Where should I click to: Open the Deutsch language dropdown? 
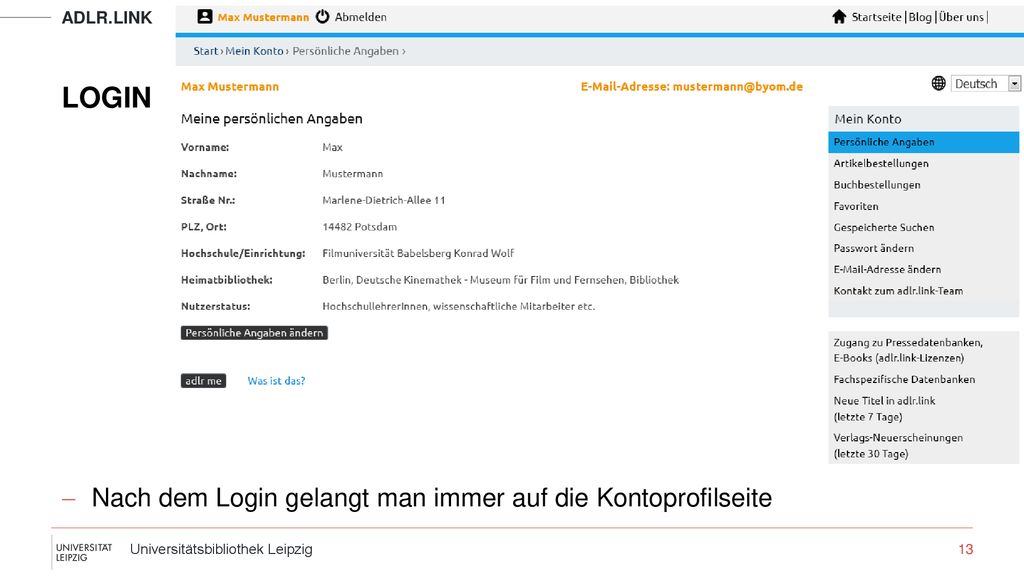(985, 84)
